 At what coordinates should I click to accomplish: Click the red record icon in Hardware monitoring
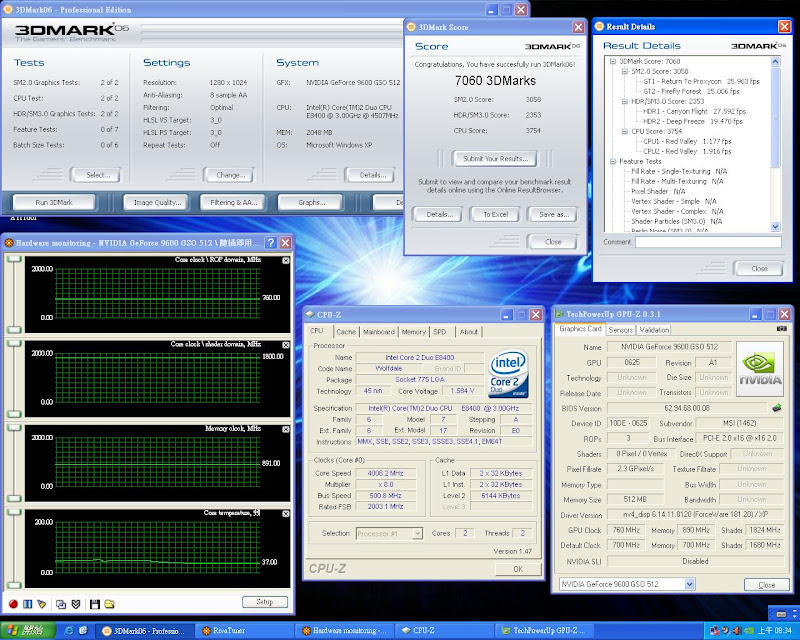(13, 604)
